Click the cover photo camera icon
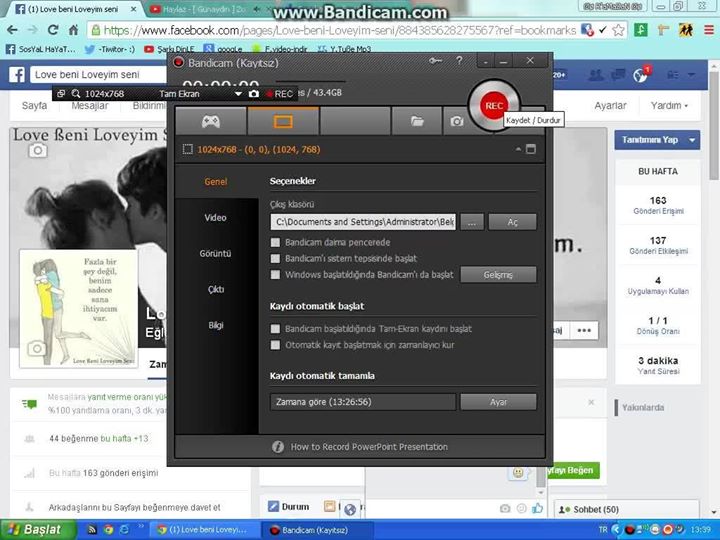Viewport: 720px width, 540px height. click(x=38, y=150)
